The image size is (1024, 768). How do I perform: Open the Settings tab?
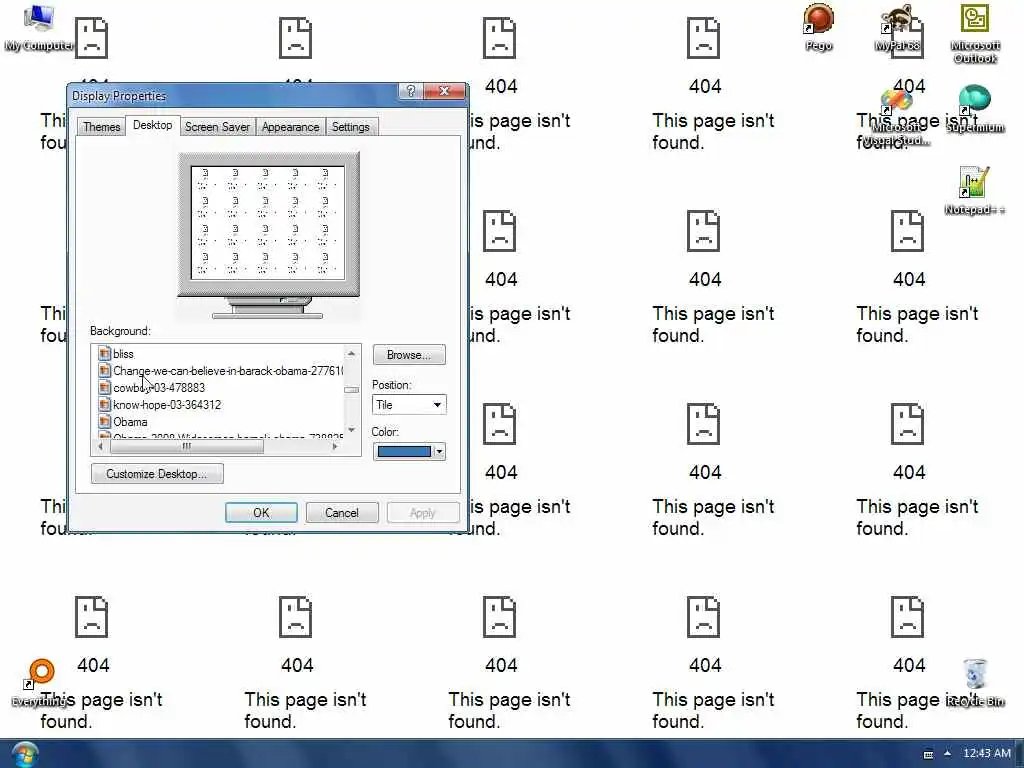pos(351,127)
